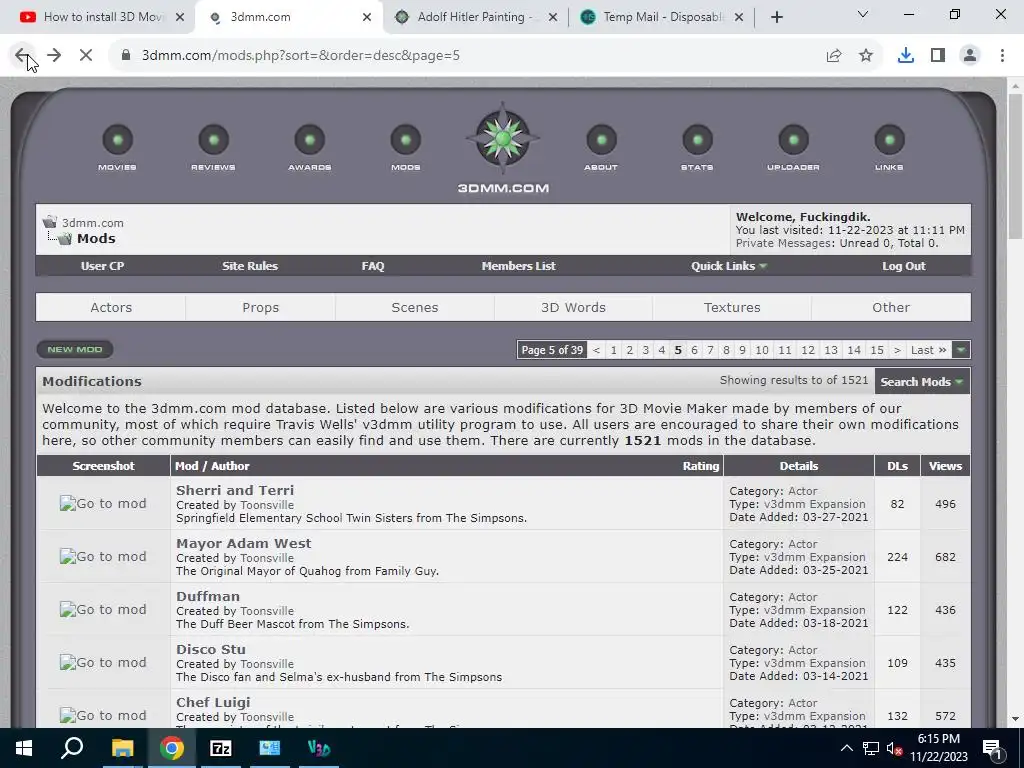Click the breadcrumb folder icon beside 3dmm.com
Image resolution: width=1024 pixels, height=768 pixels.
pyautogui.click(x=50, y=222)
